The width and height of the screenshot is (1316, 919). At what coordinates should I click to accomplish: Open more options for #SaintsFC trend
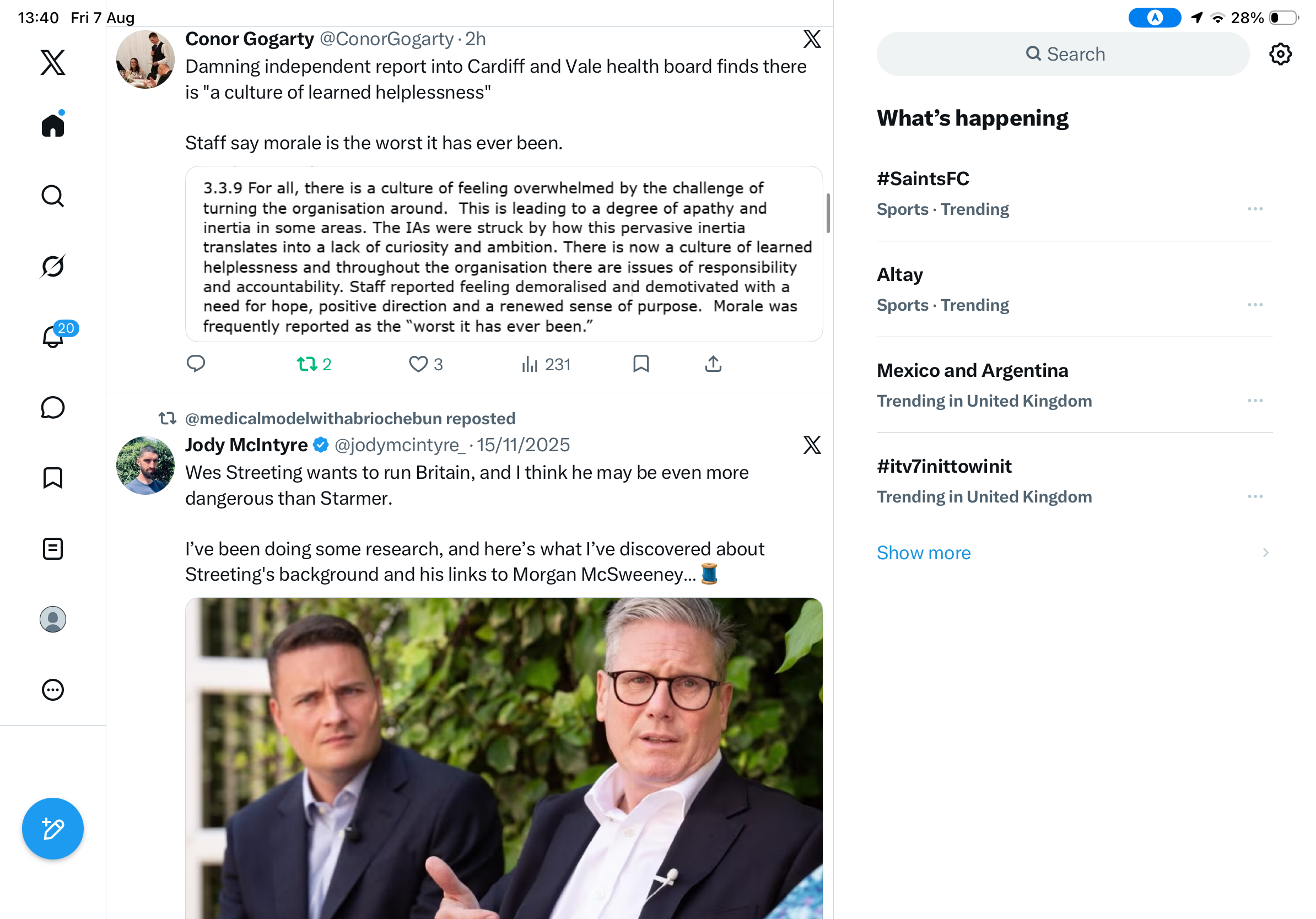[1255, 209]
